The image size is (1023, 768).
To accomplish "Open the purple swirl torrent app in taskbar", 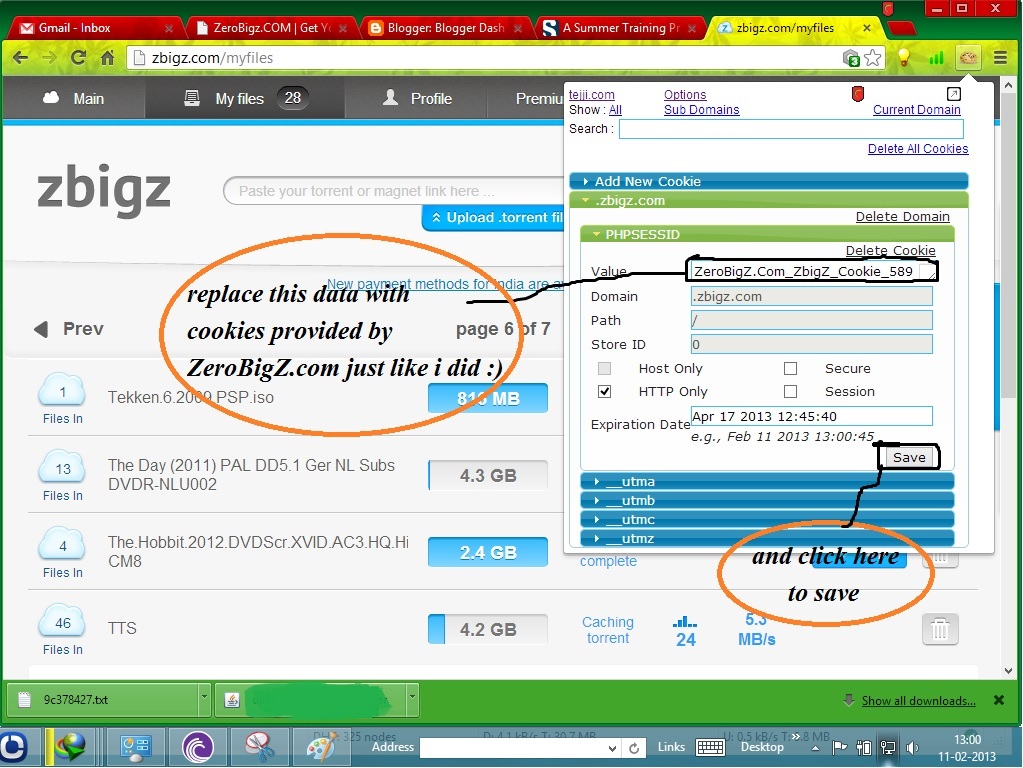I will [x=198, y=746].
